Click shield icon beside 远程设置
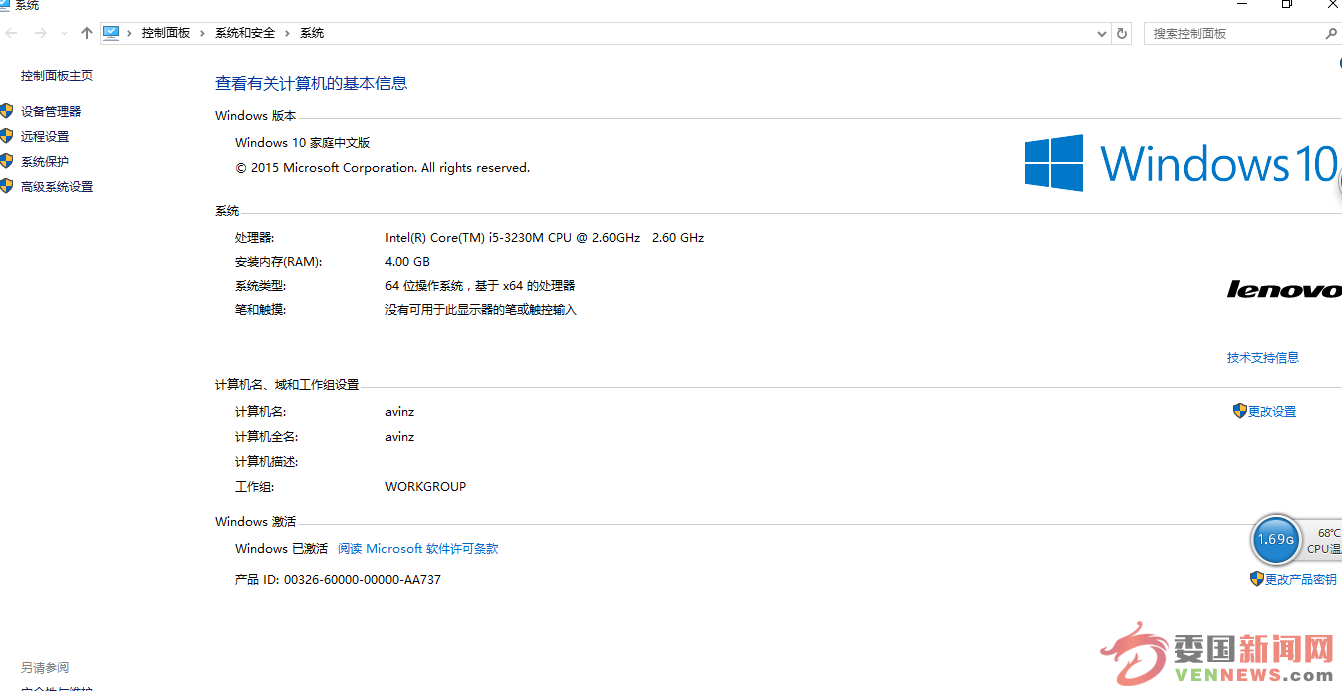The height and width of the screenshot is (691, 1342). click(7, 136)
